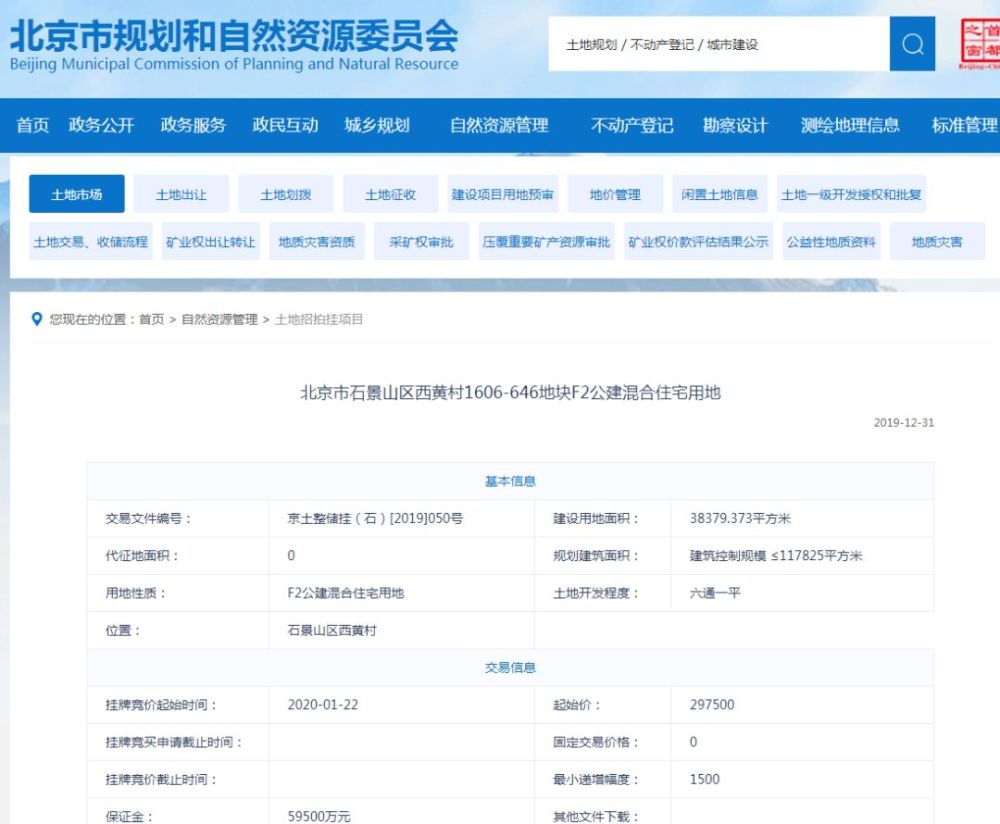Click starting price value 297500
1000x824 pixels.
point(712,705)
